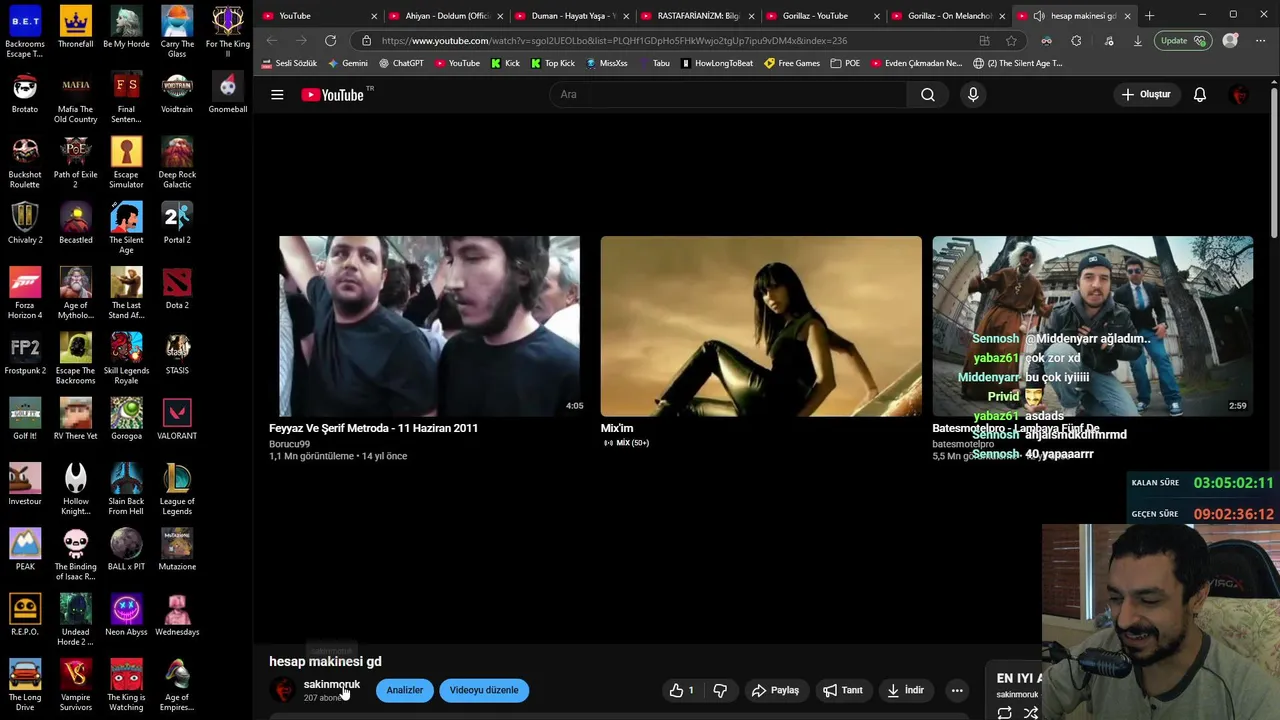Open the POE bookmarks folder
Viewport: 1280px width, 720px height.
(844, 63)
